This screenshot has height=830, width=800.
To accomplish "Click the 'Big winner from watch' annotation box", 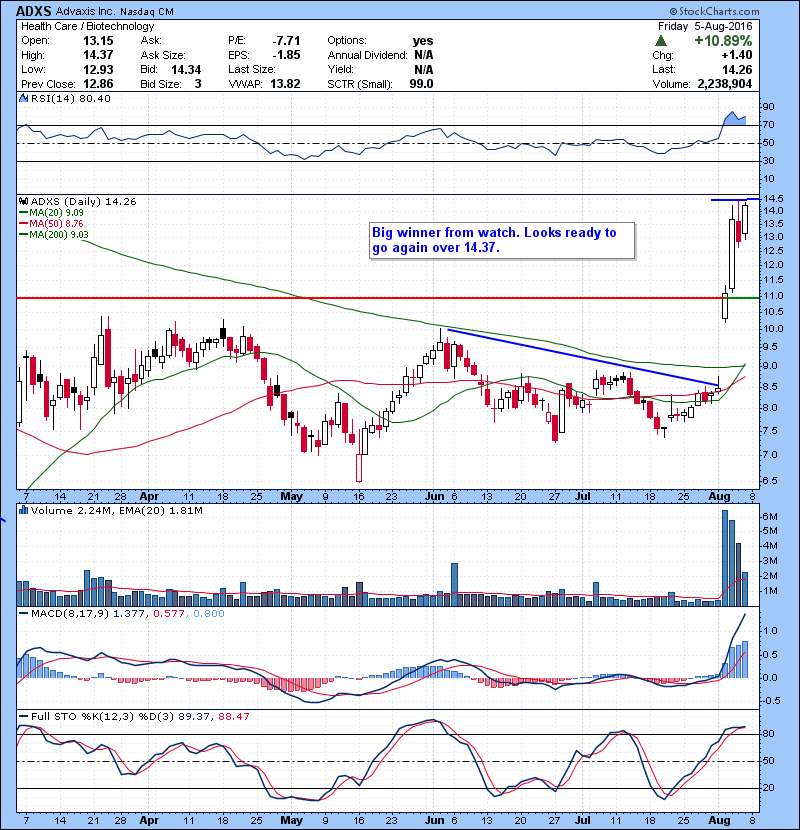I will (x=502, y=240).
